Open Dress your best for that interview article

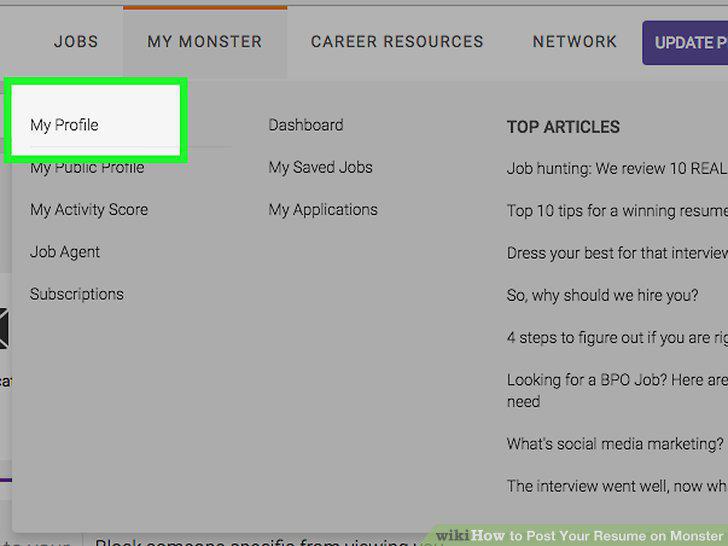[617, 253]
